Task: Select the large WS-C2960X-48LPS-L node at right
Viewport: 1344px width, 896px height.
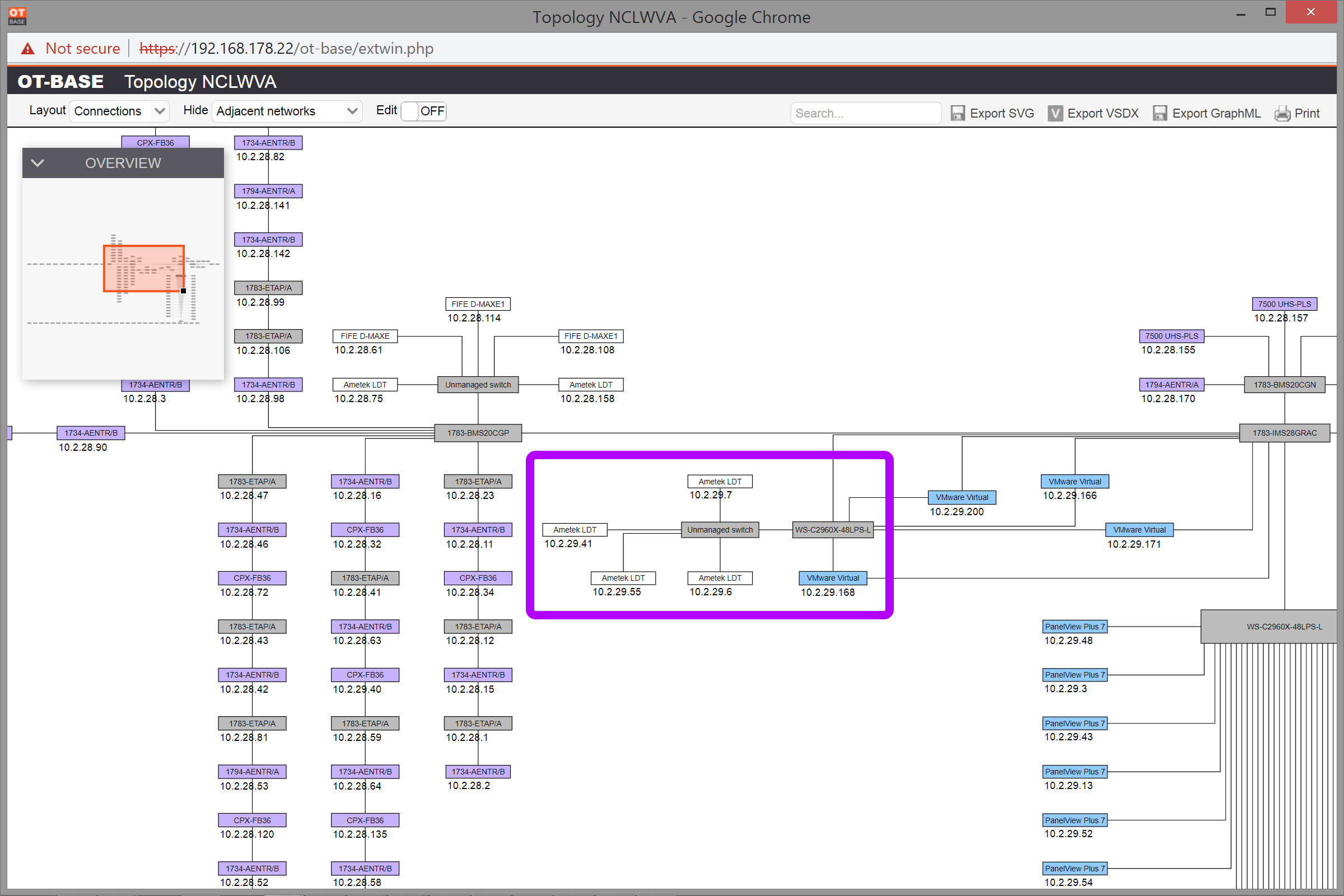Action: [1268, 626]
